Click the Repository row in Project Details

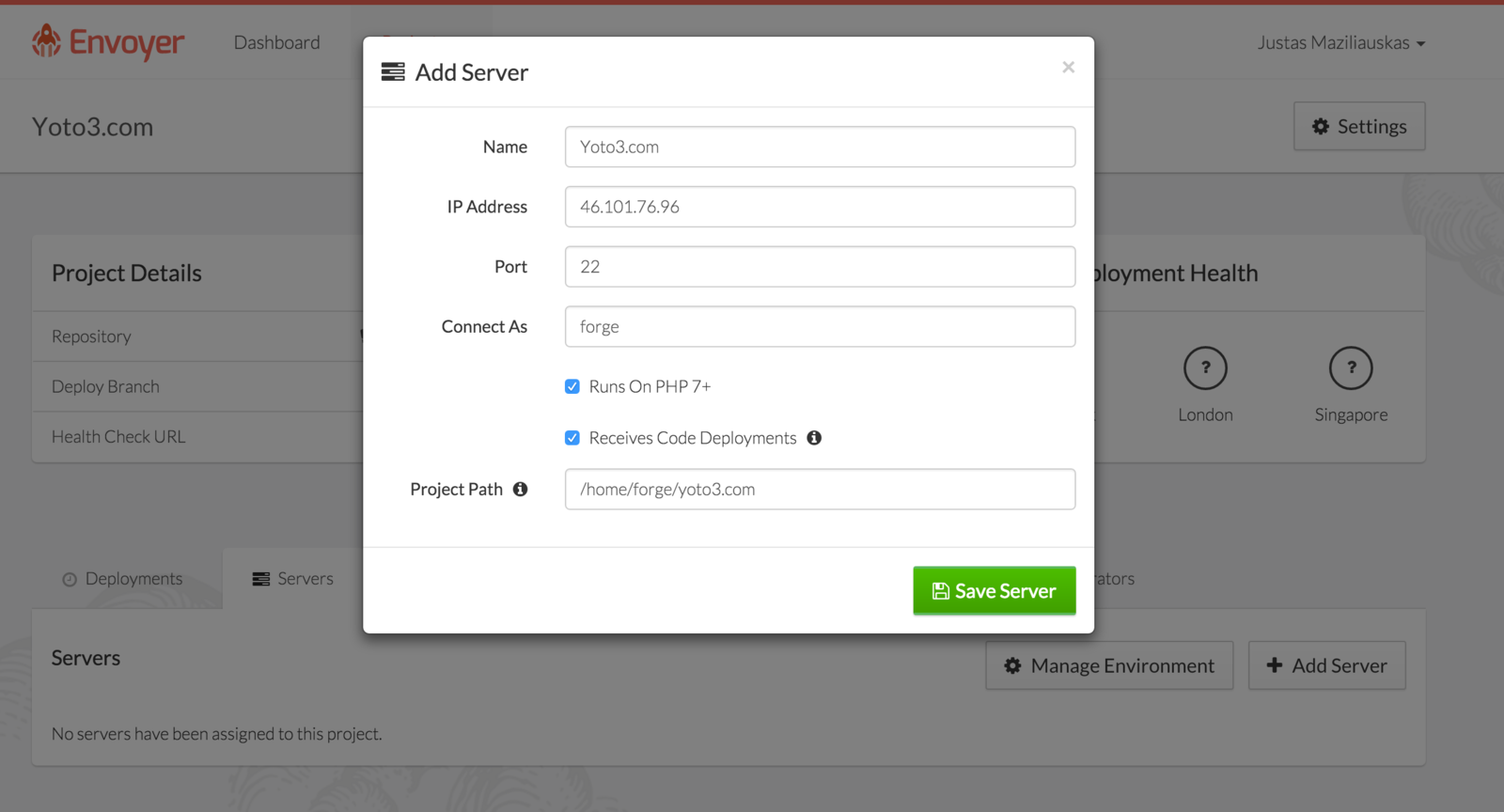point(197,336)
